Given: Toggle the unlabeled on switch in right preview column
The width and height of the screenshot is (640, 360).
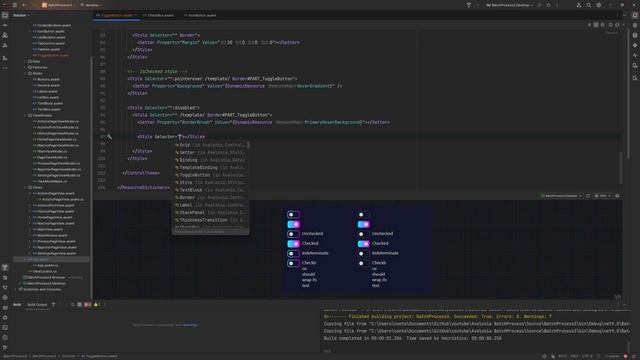Looking at the screenshot, I should (363, 224).
